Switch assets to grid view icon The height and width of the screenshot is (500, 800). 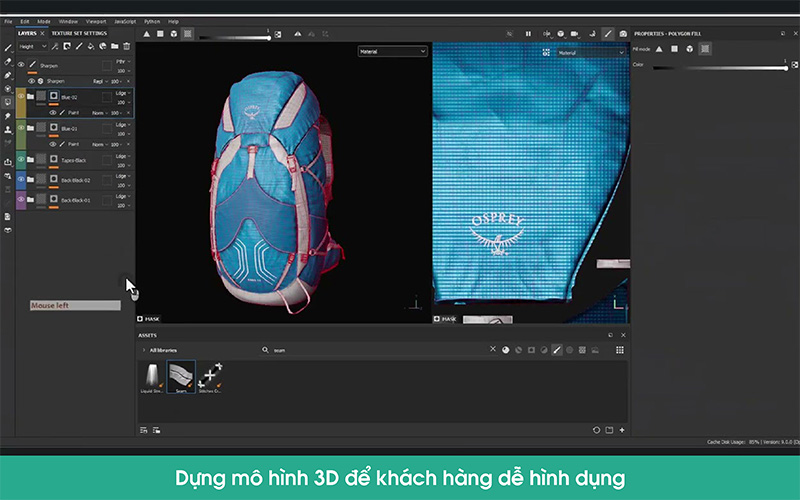tap(620, 350)
